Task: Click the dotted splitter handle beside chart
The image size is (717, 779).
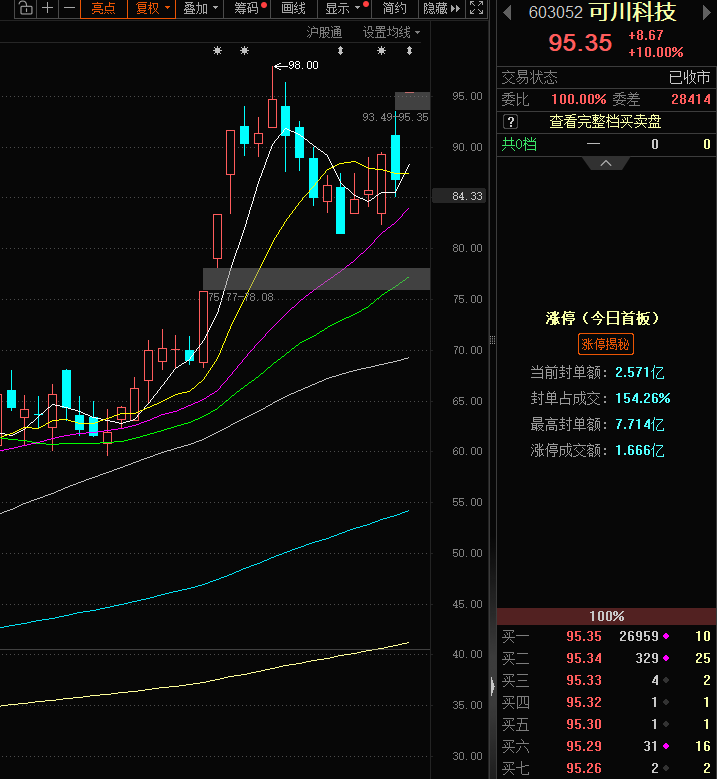Action: 492,340
